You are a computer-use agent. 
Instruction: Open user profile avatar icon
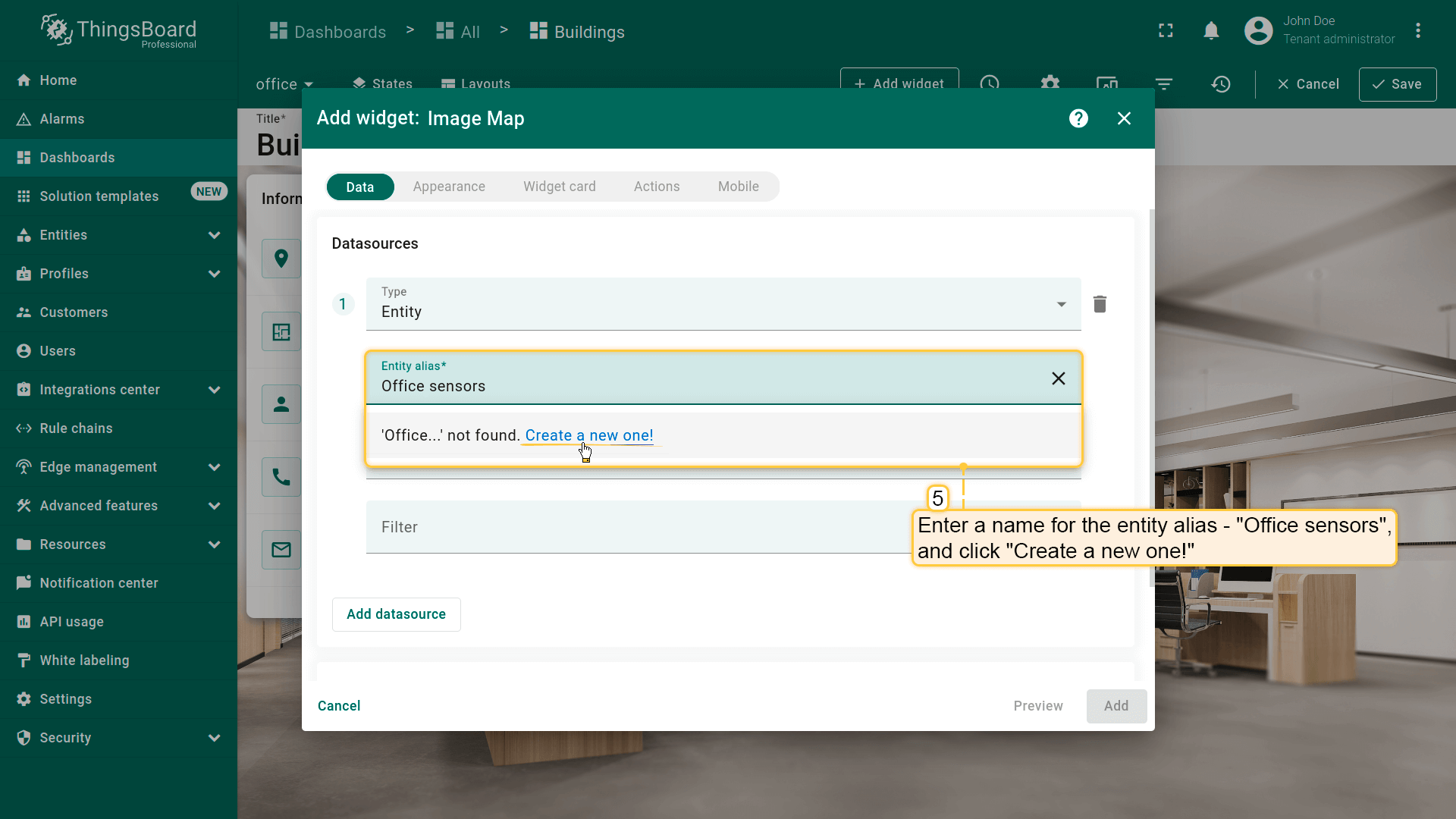click(1258, 31)
